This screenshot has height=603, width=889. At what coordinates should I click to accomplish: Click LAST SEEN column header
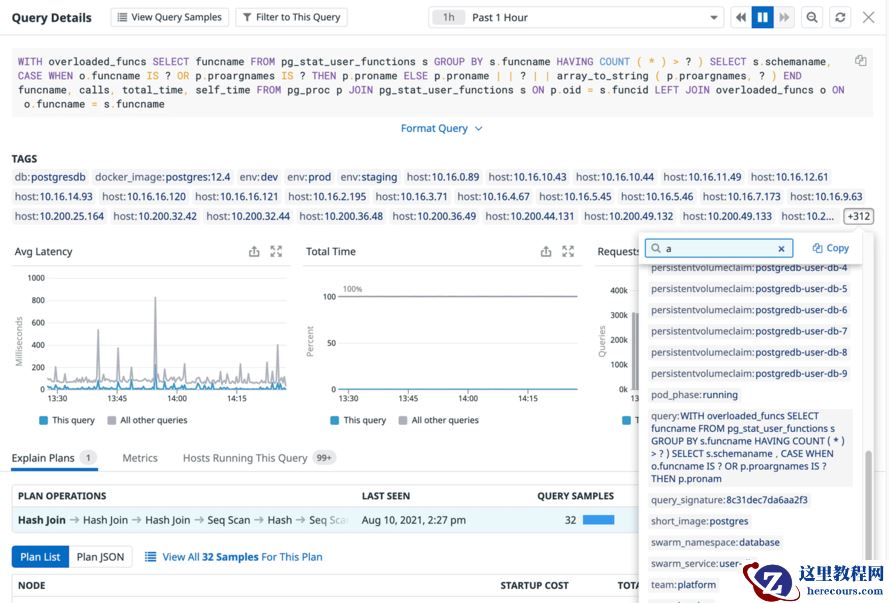pyautogui.click(x=386, y=496)
